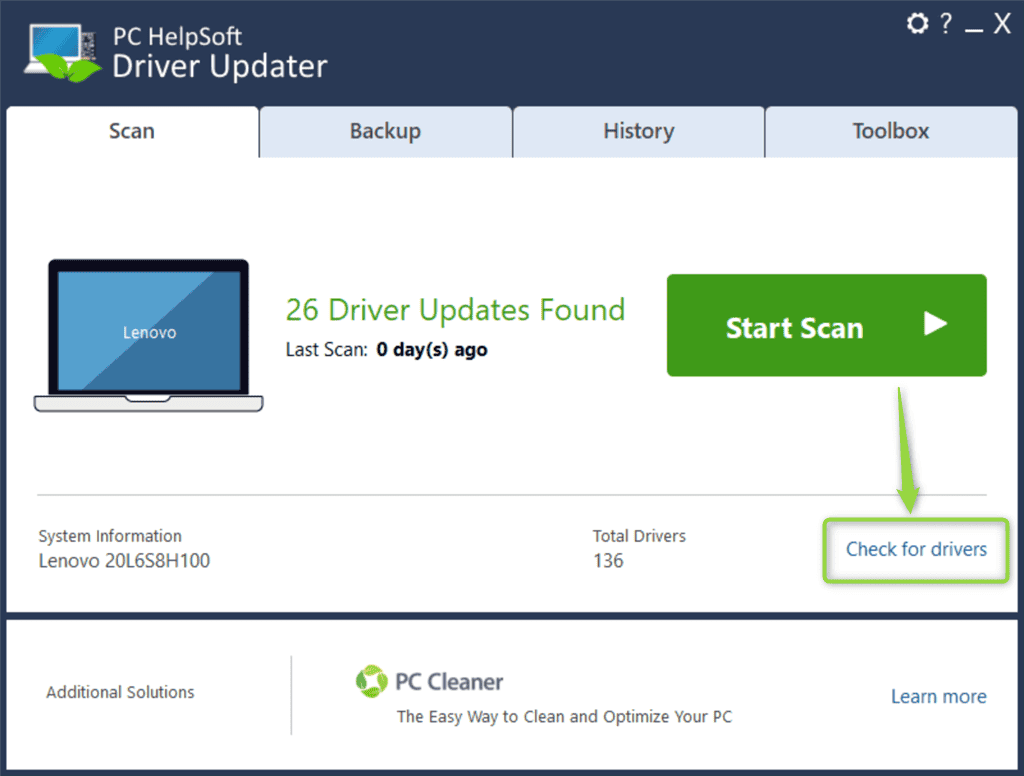Go to the Toolbox tab

[x=891, y=131]
